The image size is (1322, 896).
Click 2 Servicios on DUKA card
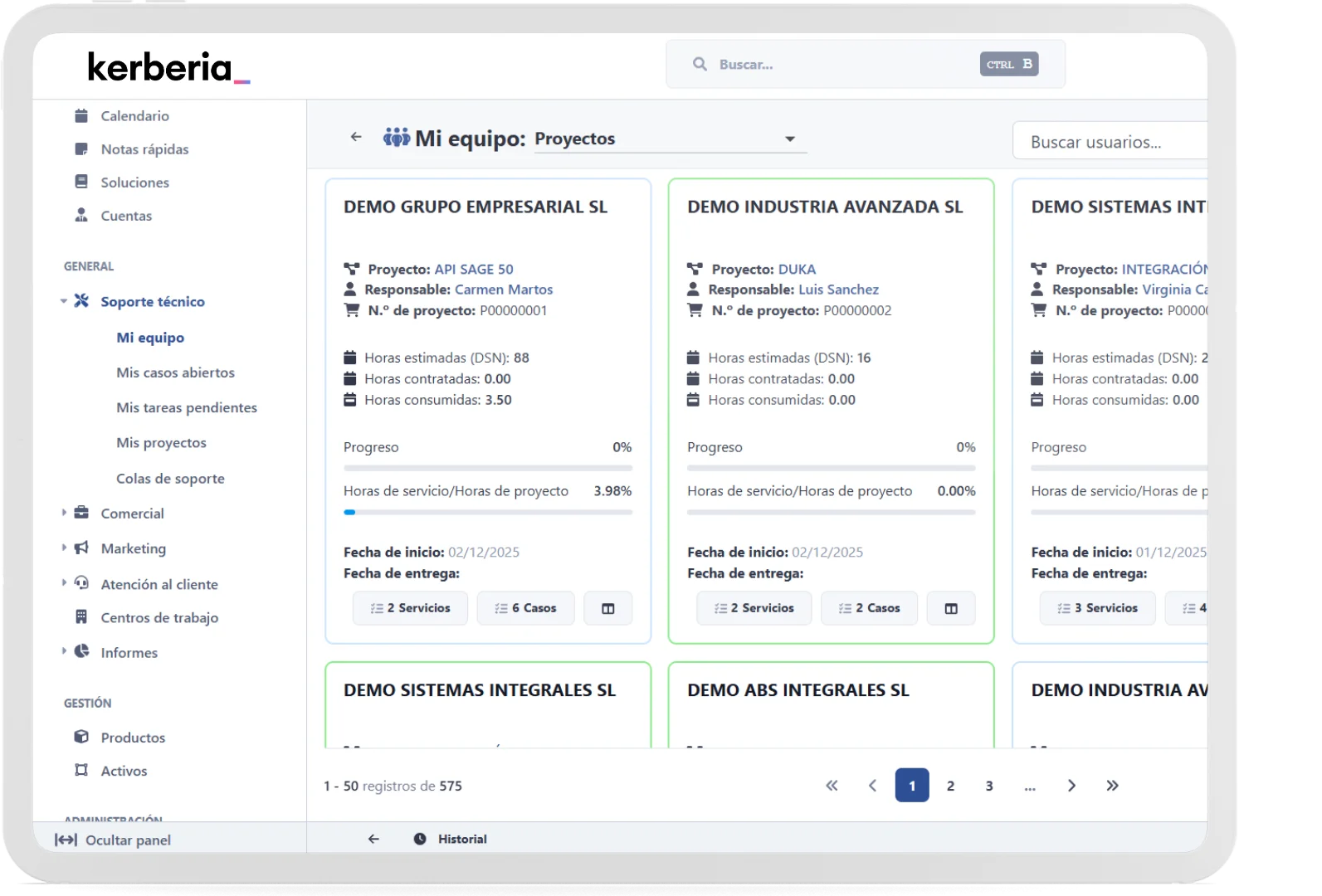(754, 608)
